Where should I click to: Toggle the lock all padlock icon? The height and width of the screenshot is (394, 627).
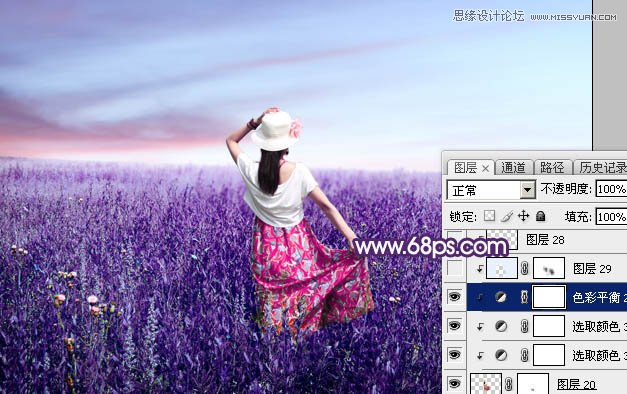click(541, 216)
